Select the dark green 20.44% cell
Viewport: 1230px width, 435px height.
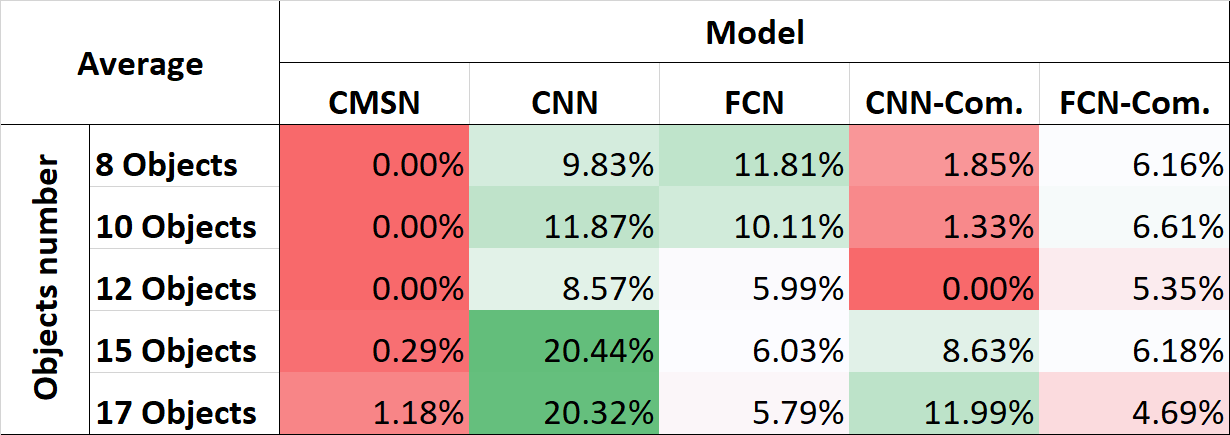563,351
